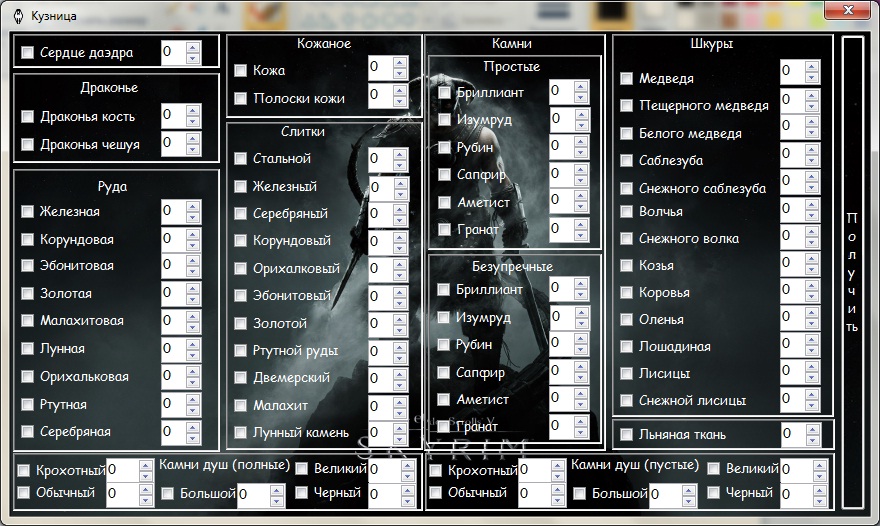Decrease Сапфир count in Безупречные

[x=581, y=377]
